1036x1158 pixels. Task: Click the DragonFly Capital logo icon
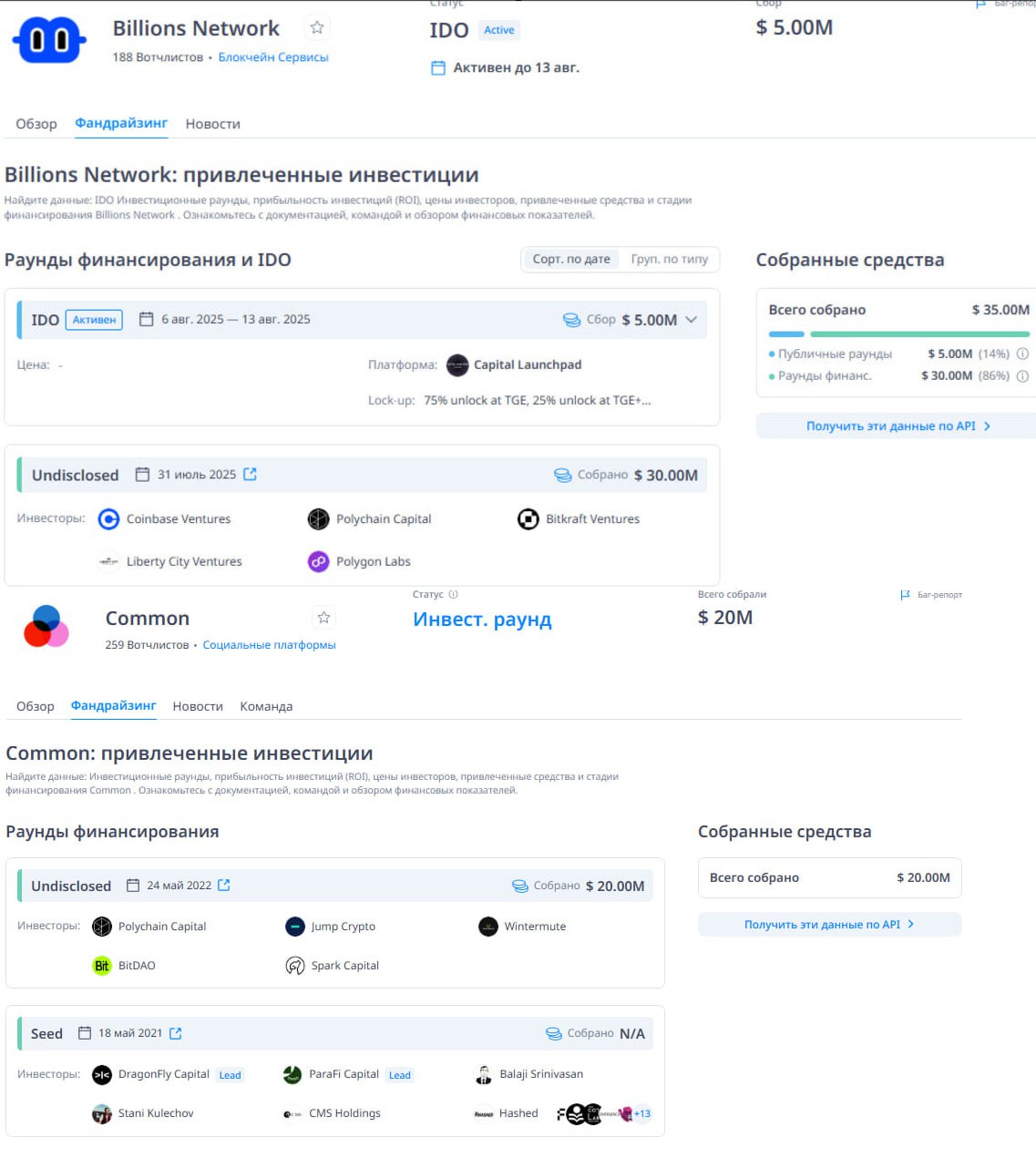(102, 1075)
